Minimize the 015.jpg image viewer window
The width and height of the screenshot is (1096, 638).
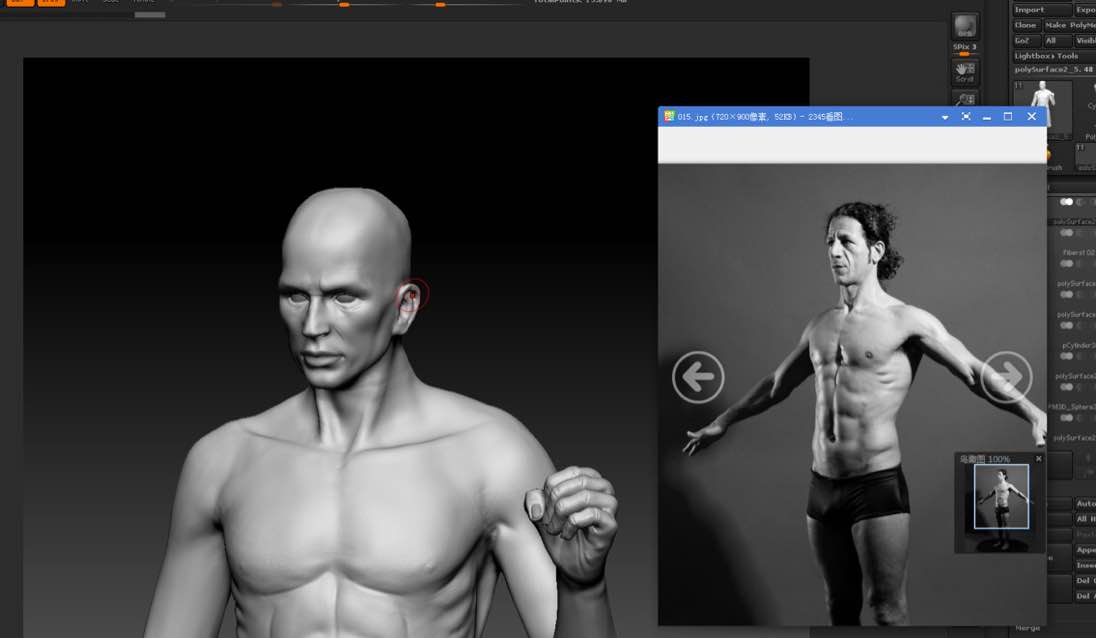point(987,117)
